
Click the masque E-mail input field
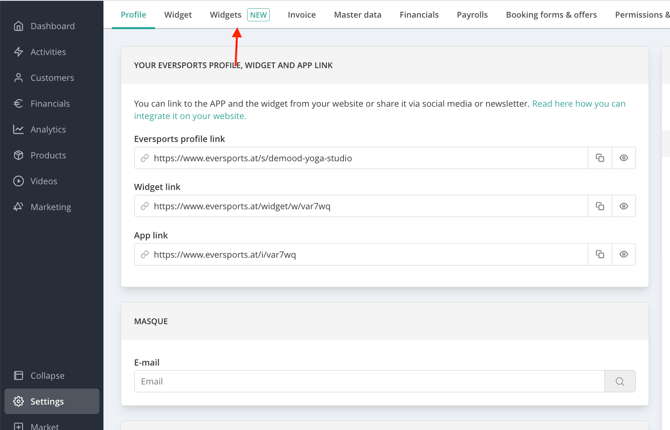(x=369, y=381)
